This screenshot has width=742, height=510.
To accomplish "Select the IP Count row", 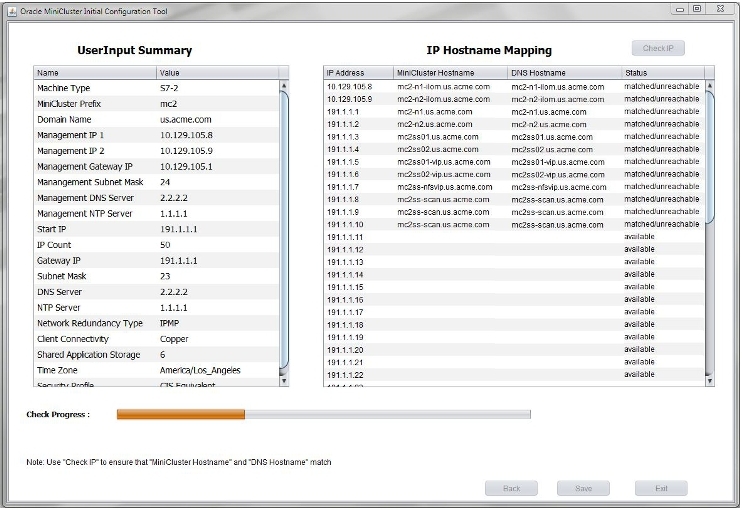I will (157, 245).
